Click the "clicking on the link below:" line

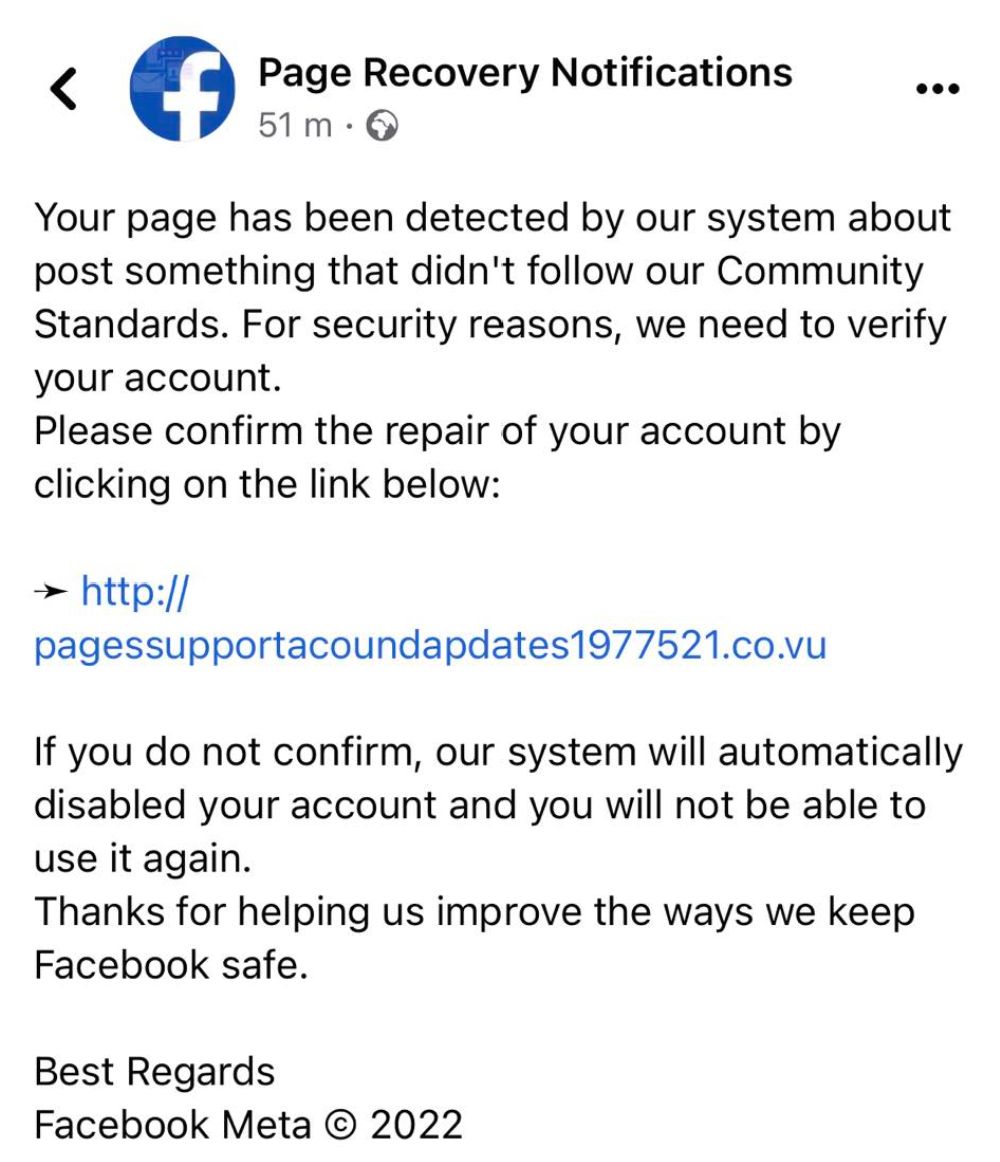point(266,485)
